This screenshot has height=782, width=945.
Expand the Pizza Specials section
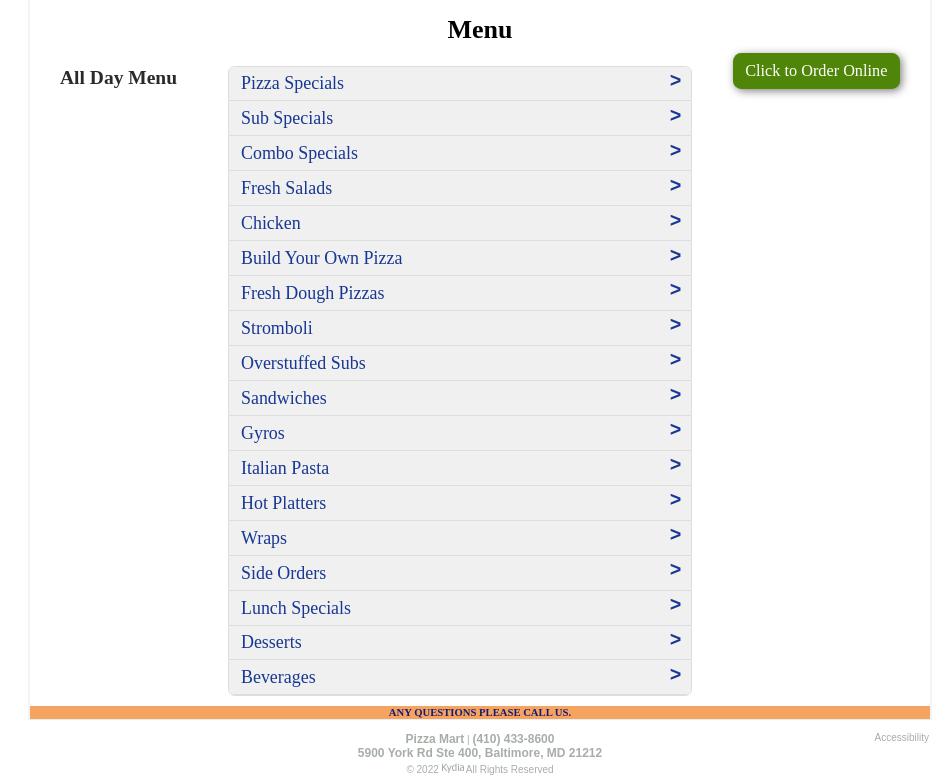point(292,83)
